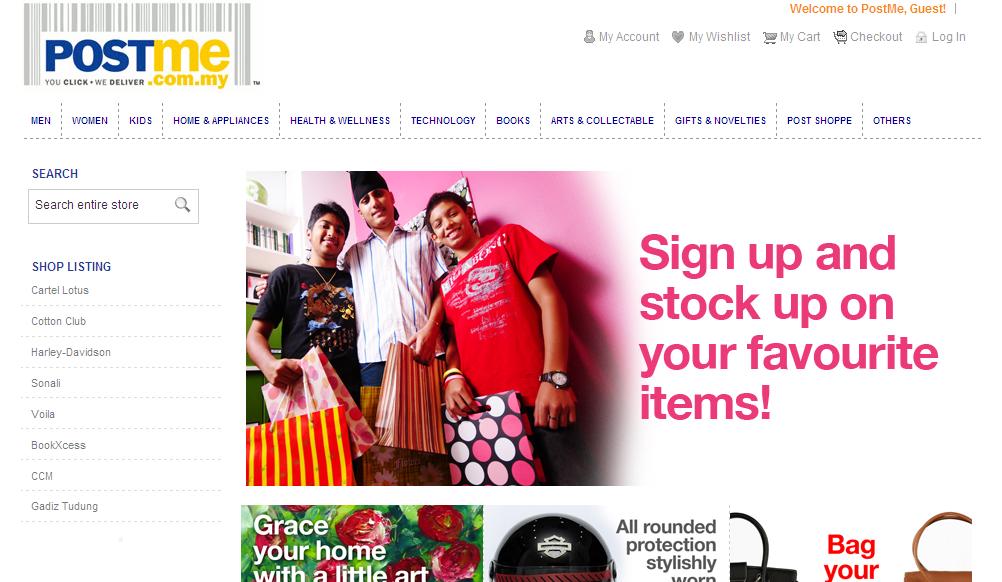The width and height of the screenshot is (1002, 582).
Task: Click the PostMe.com.my logo
Action: click(141, 45)
